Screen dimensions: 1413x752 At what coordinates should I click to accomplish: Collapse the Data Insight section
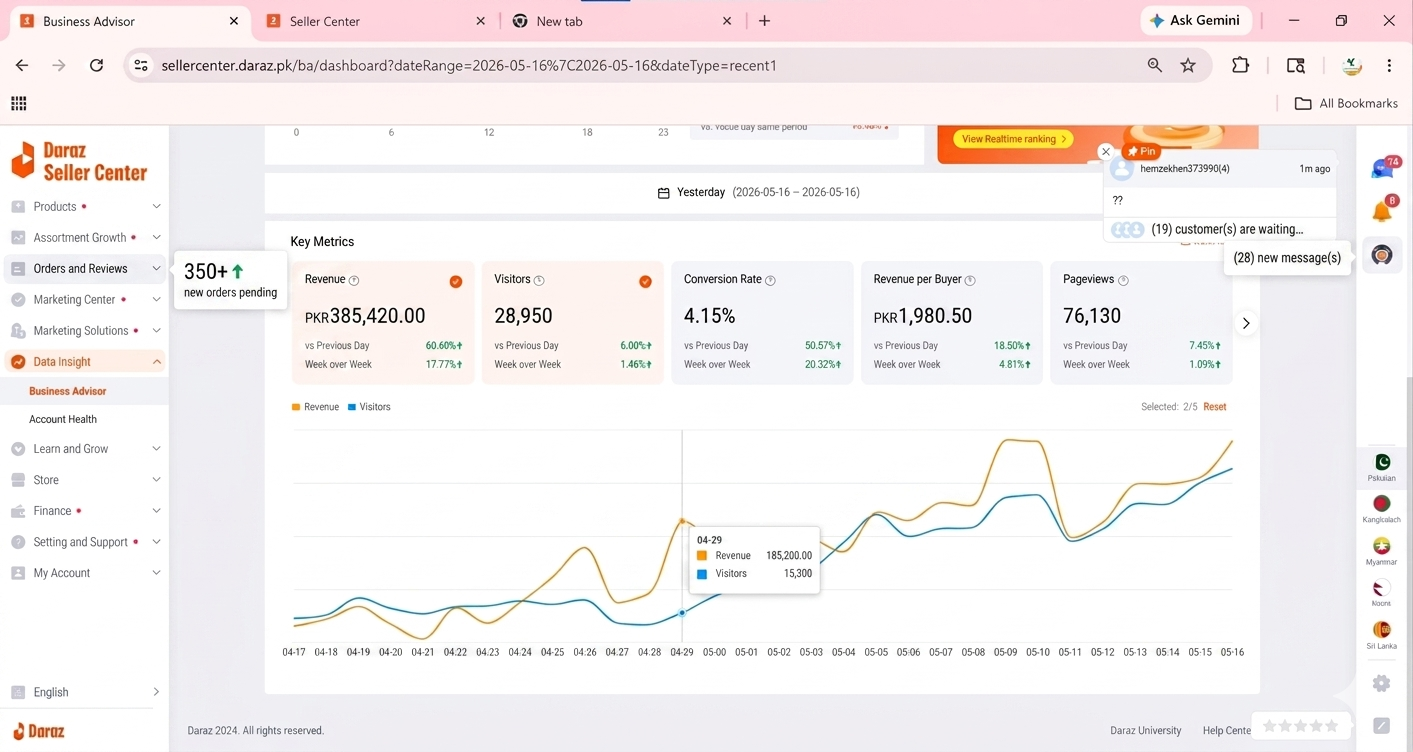[84, 362]
